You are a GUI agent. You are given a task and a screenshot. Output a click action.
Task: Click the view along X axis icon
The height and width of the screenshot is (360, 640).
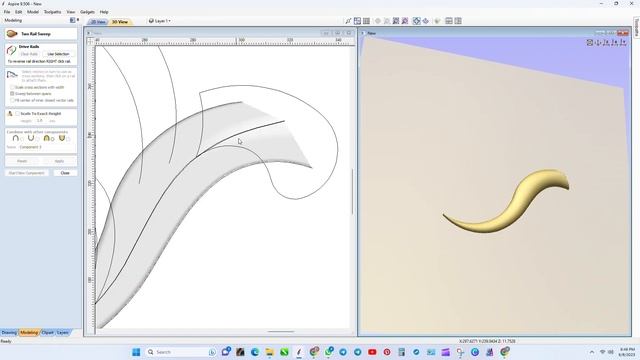point(598,42)
